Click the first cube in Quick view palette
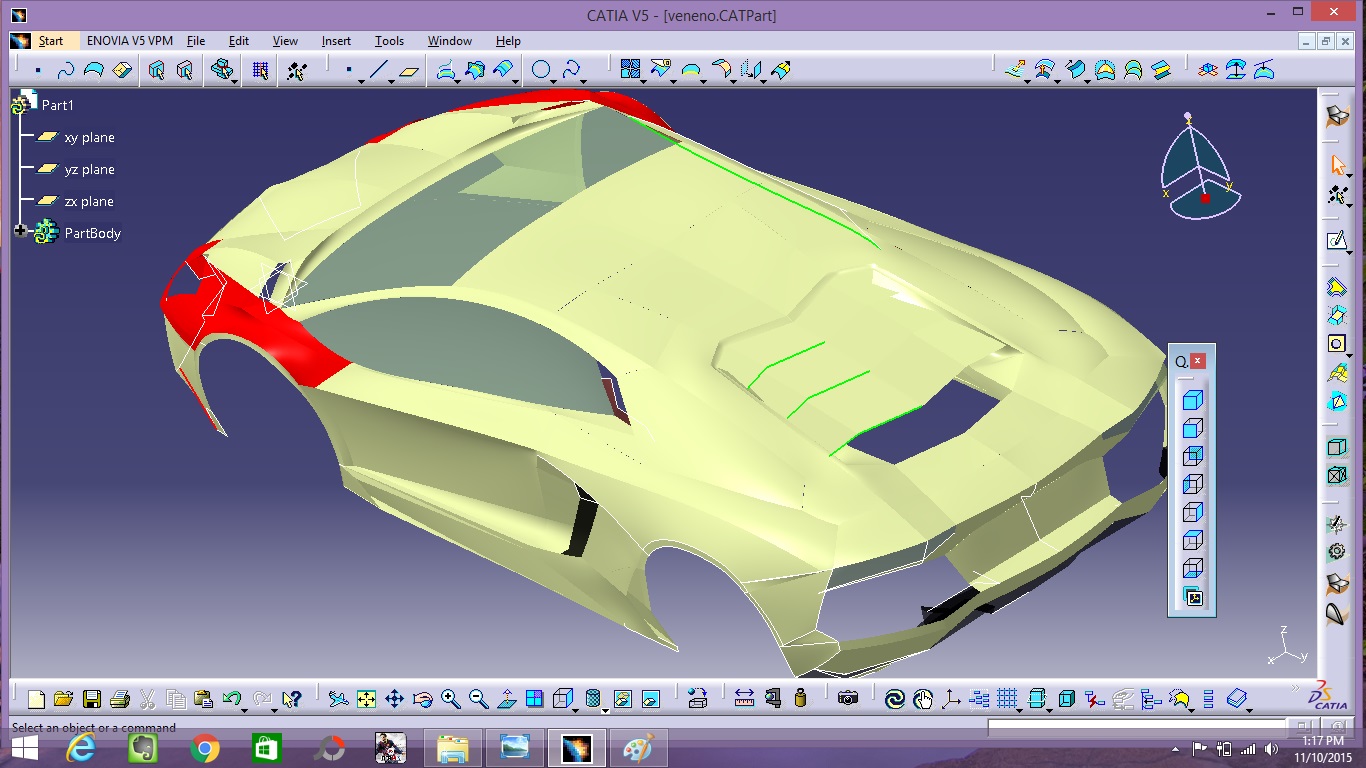 [x=1192, y=401]
